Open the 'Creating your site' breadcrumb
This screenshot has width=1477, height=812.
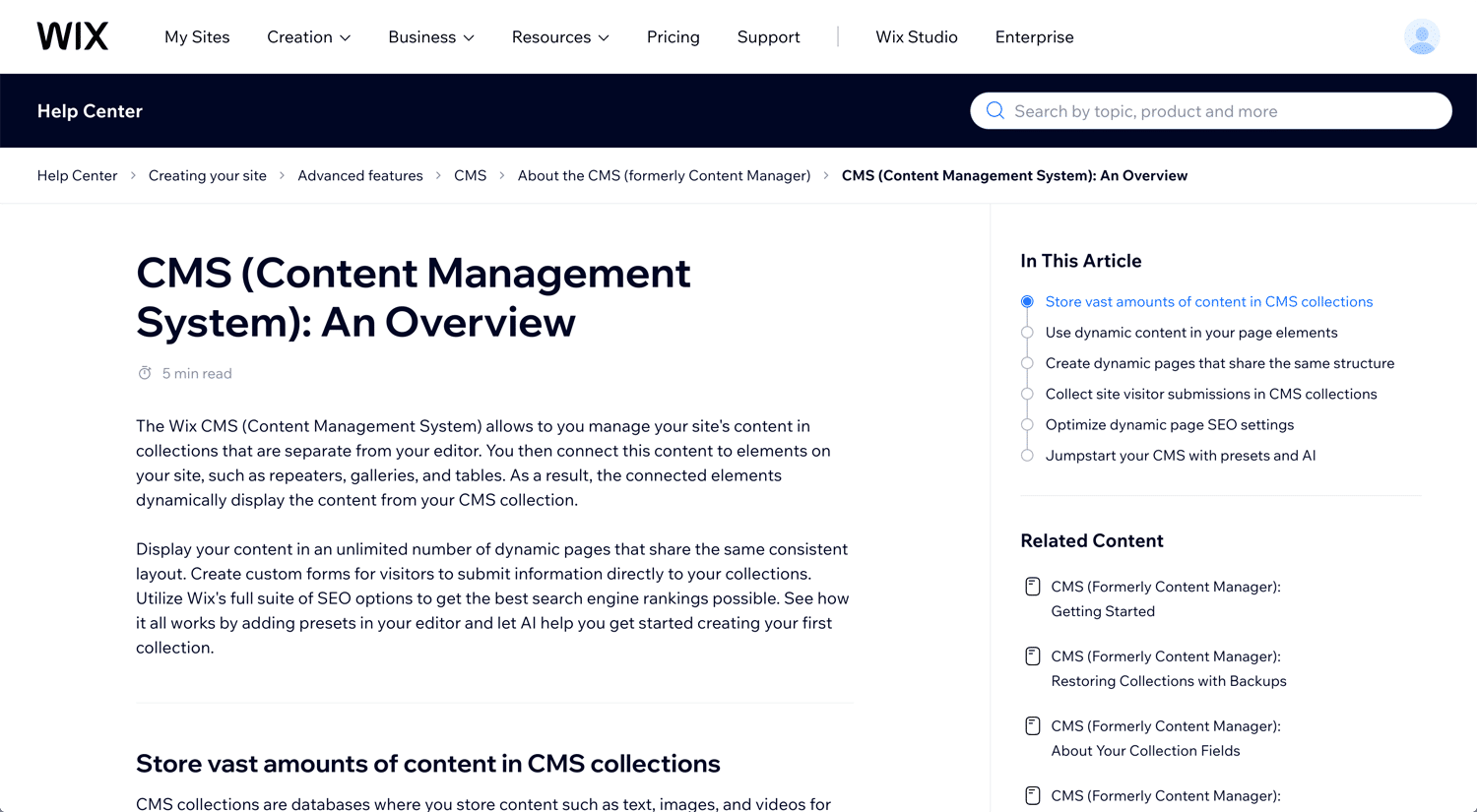(208, 175)
